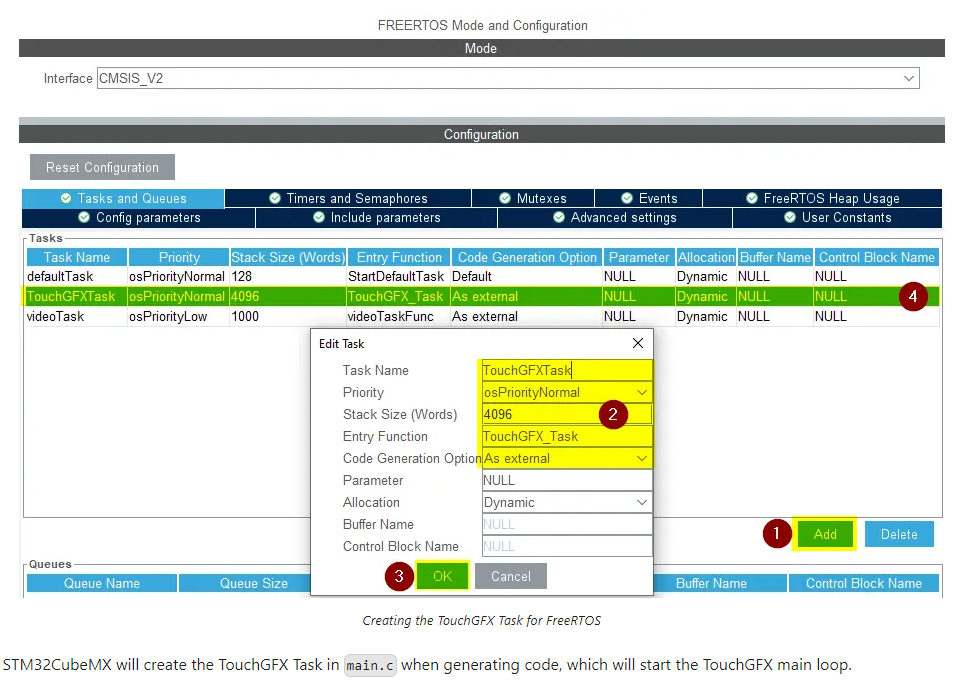Select the TouchGFXTask row name
954x686 pixels.
71,297
